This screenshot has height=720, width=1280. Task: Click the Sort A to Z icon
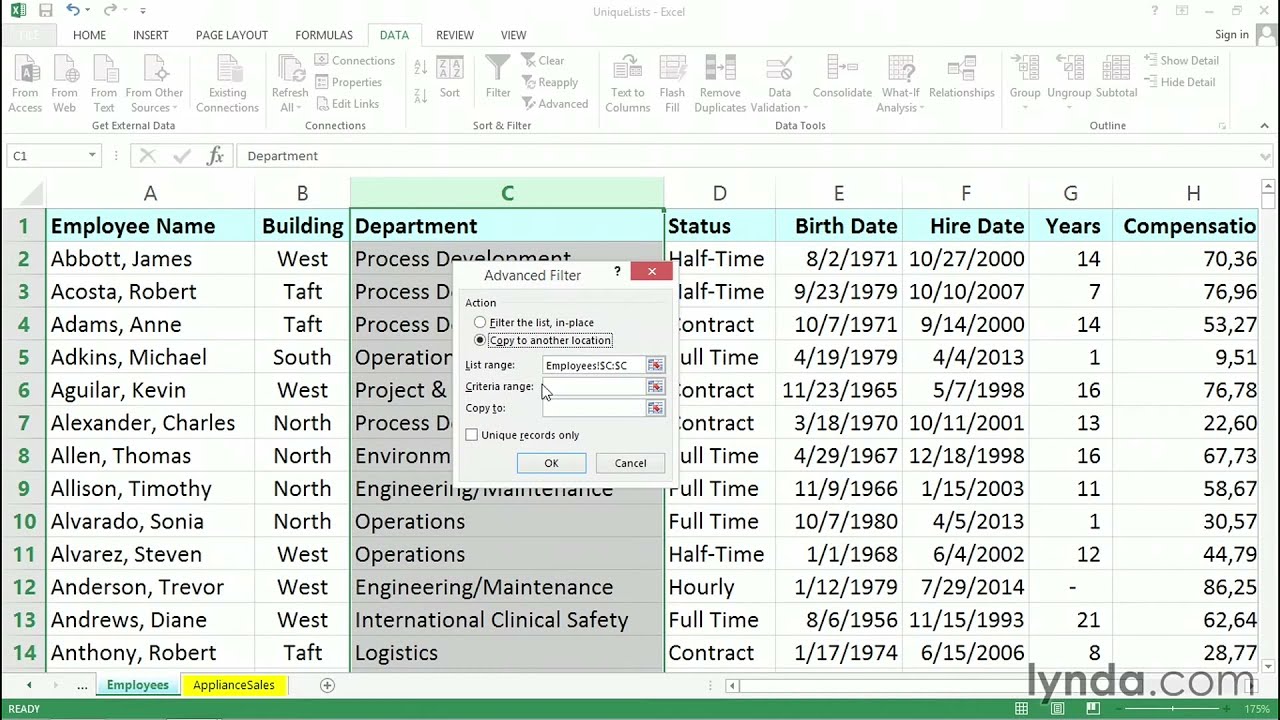click(x=421, y=68)
